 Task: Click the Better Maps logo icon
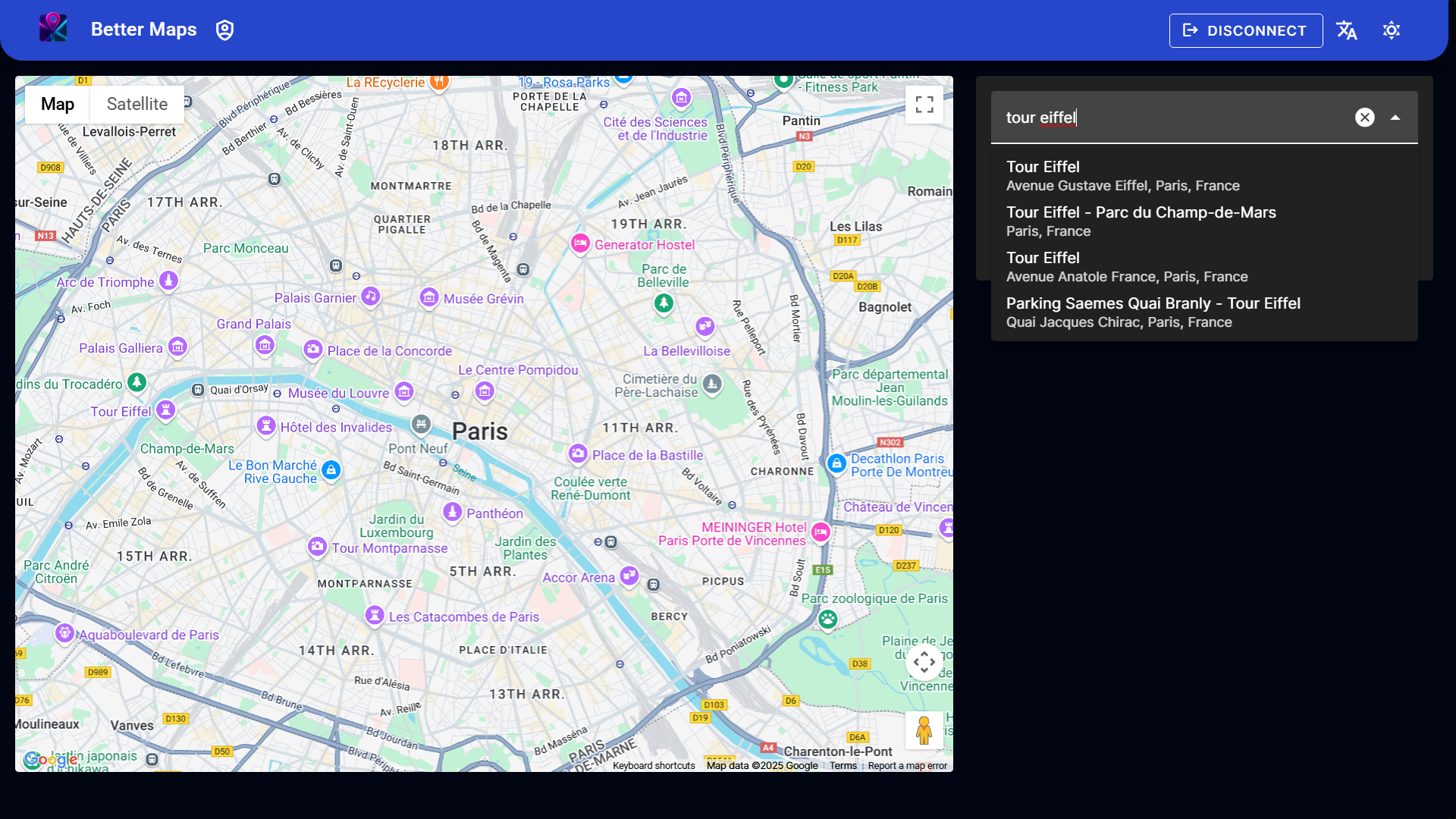tap(53, 29)
